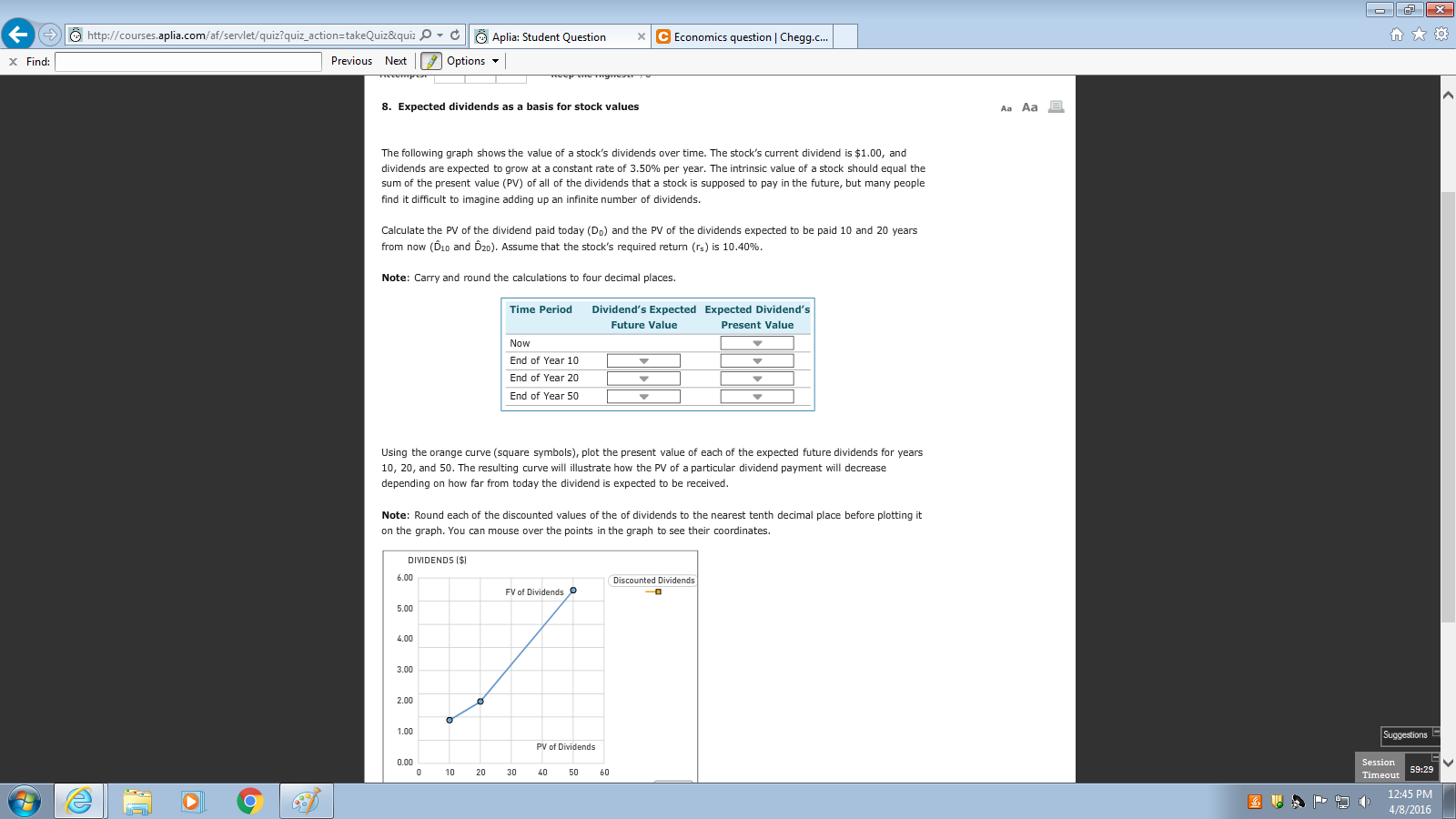The width and height of the screenshot is (1456, 819).
Task: Click the FV of Dividends point at year 10
Action: (450, 720)
